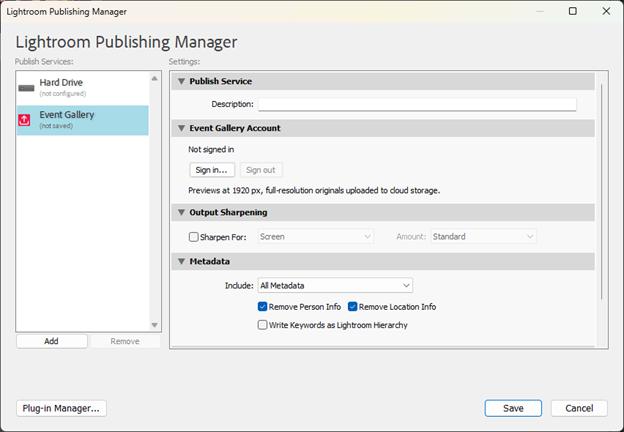Image resolution: width=624 pixels, height=432 pixels.
Task: Click the services list scroll-up arrow
Action: coord(155,78)
